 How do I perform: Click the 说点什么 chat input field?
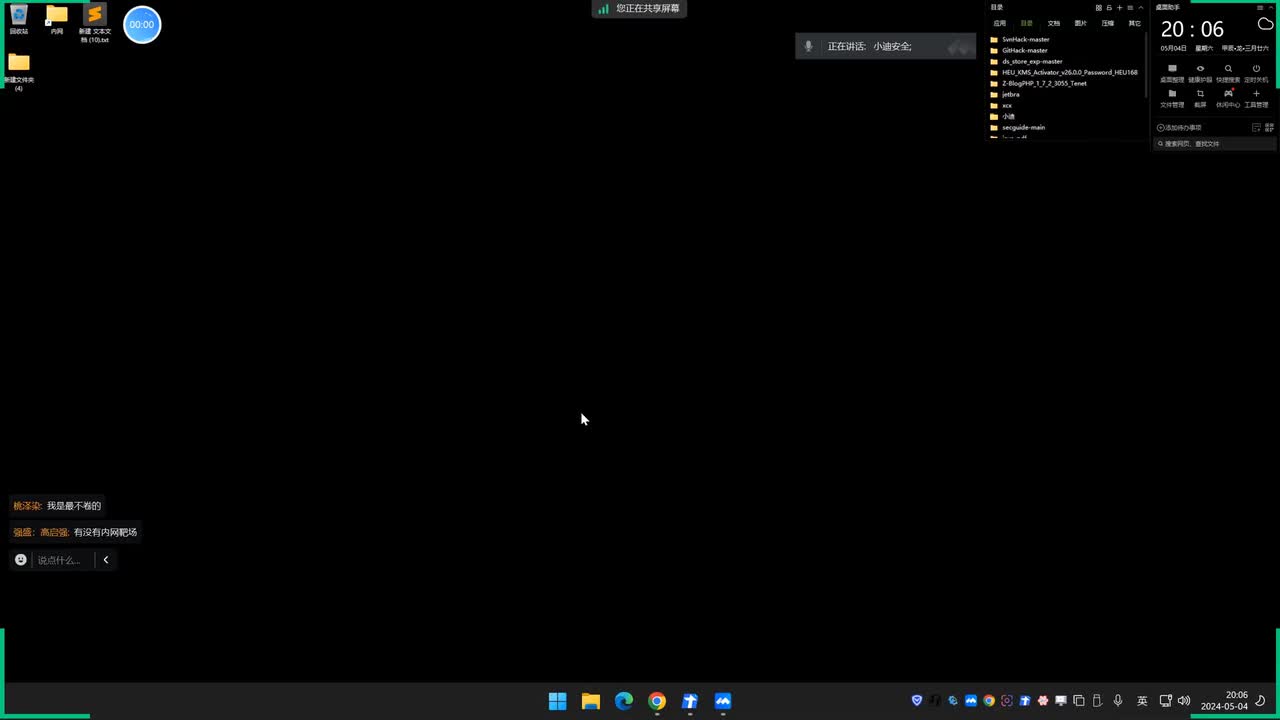(x=62, y=560)
